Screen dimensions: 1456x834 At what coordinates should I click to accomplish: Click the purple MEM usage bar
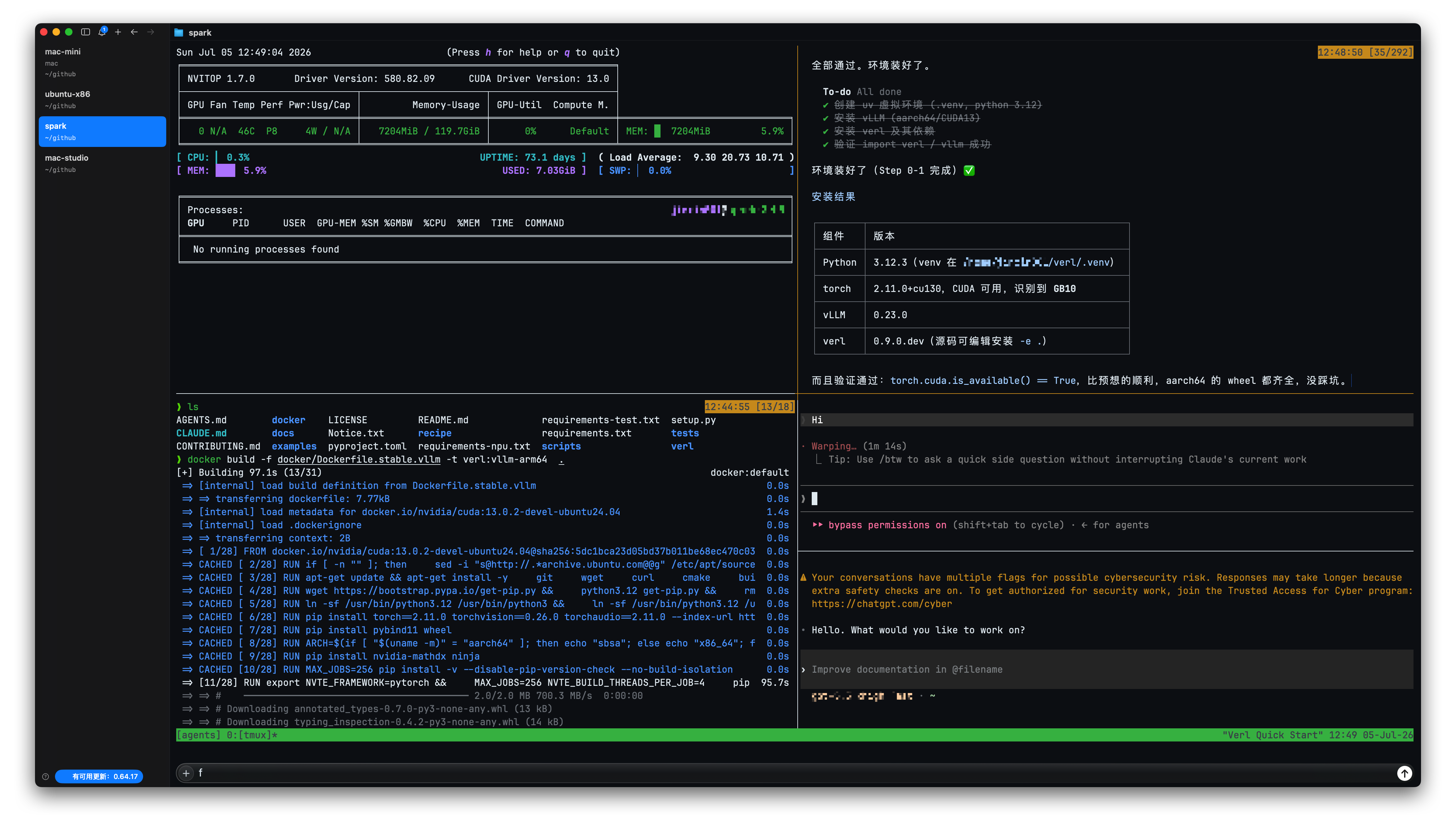pyautogui.click(x=225, y=171)
